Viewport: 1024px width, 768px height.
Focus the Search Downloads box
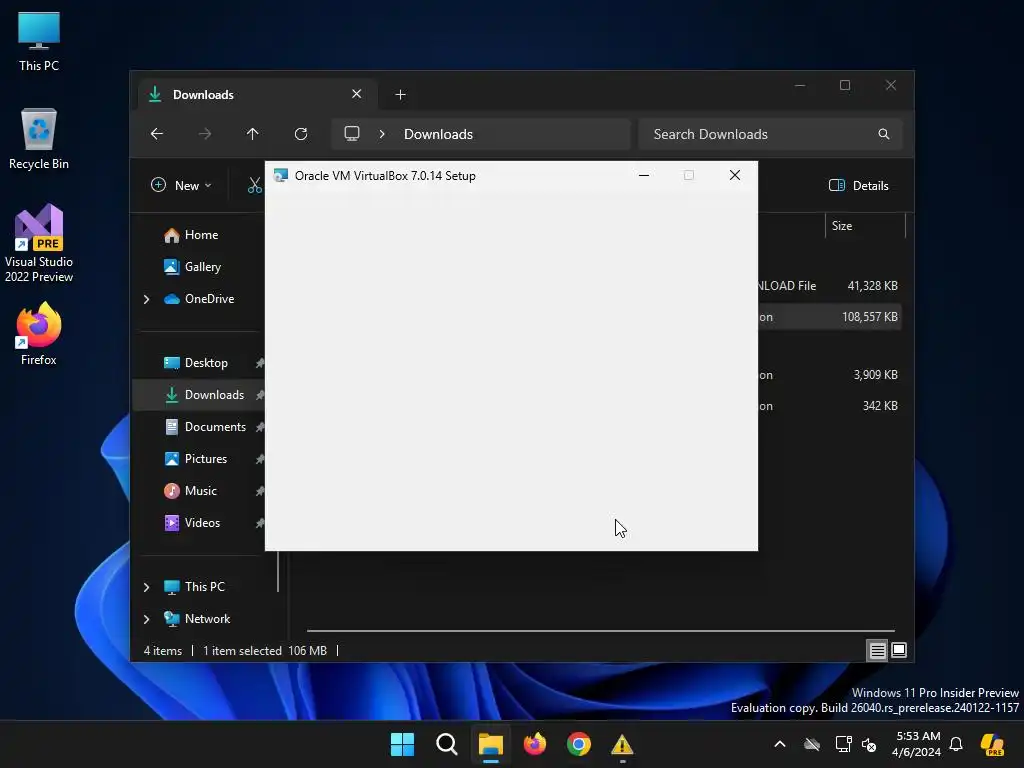click(771, 134)
